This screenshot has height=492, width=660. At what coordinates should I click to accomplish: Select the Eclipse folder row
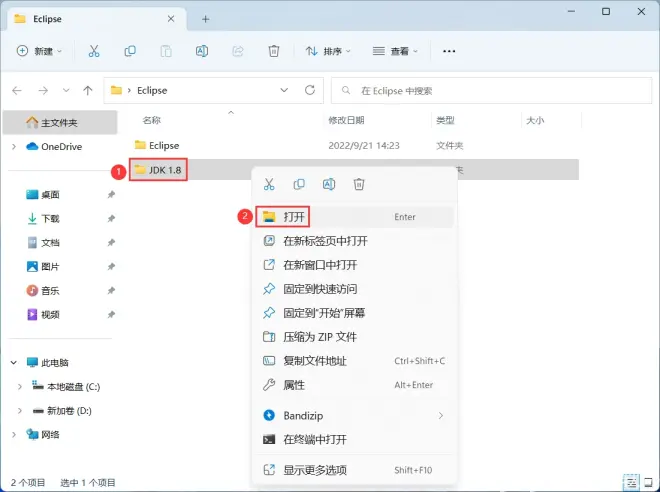(x=354, y=146)
